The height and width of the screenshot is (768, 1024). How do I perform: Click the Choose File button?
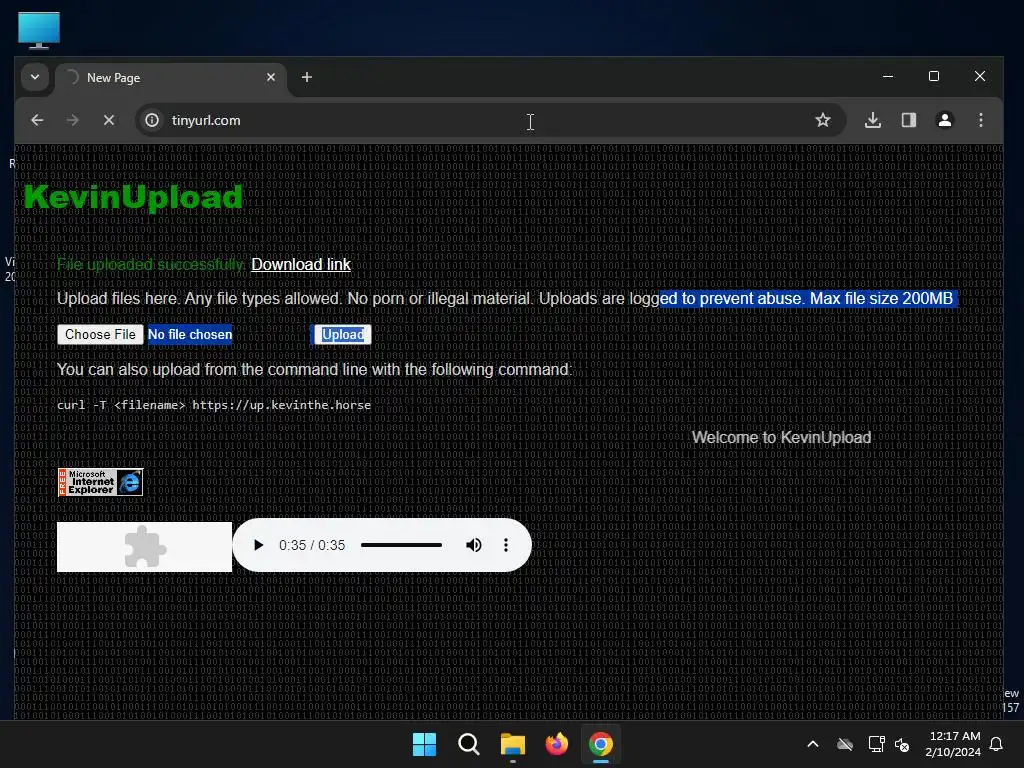coord(101,334)
